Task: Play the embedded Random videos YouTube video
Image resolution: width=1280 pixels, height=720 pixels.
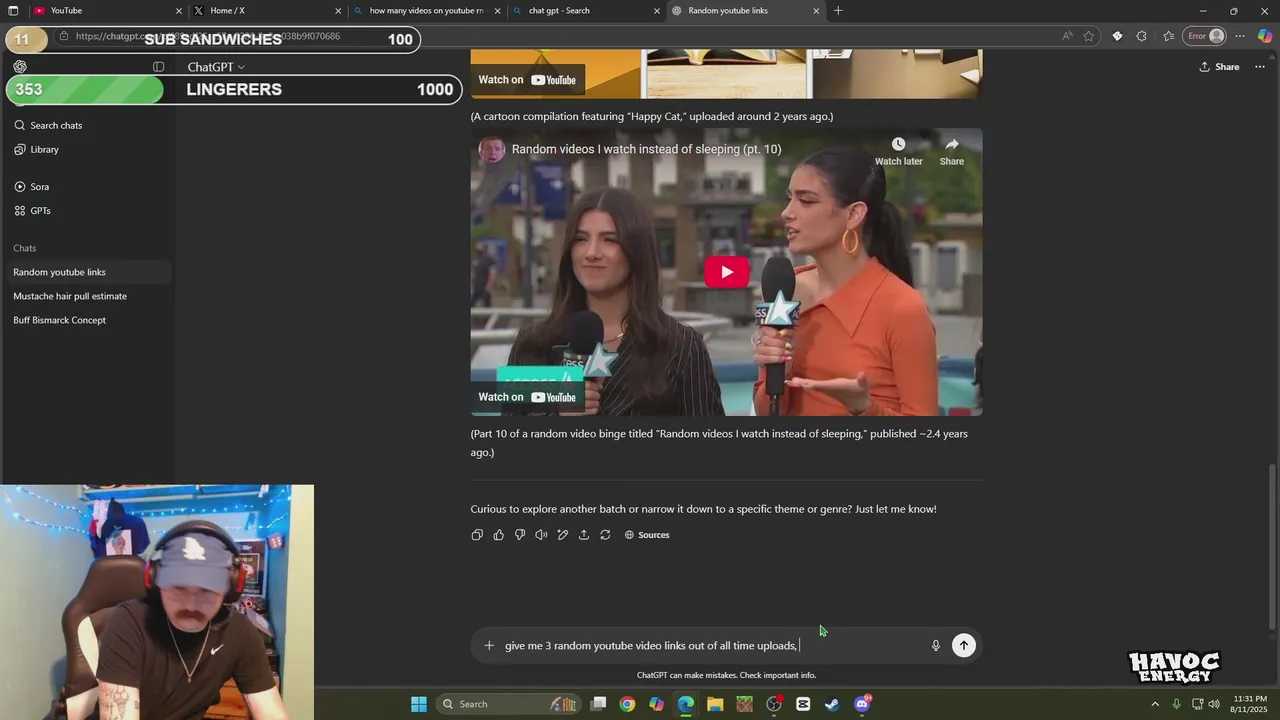Action: click(x=727, y=272)
